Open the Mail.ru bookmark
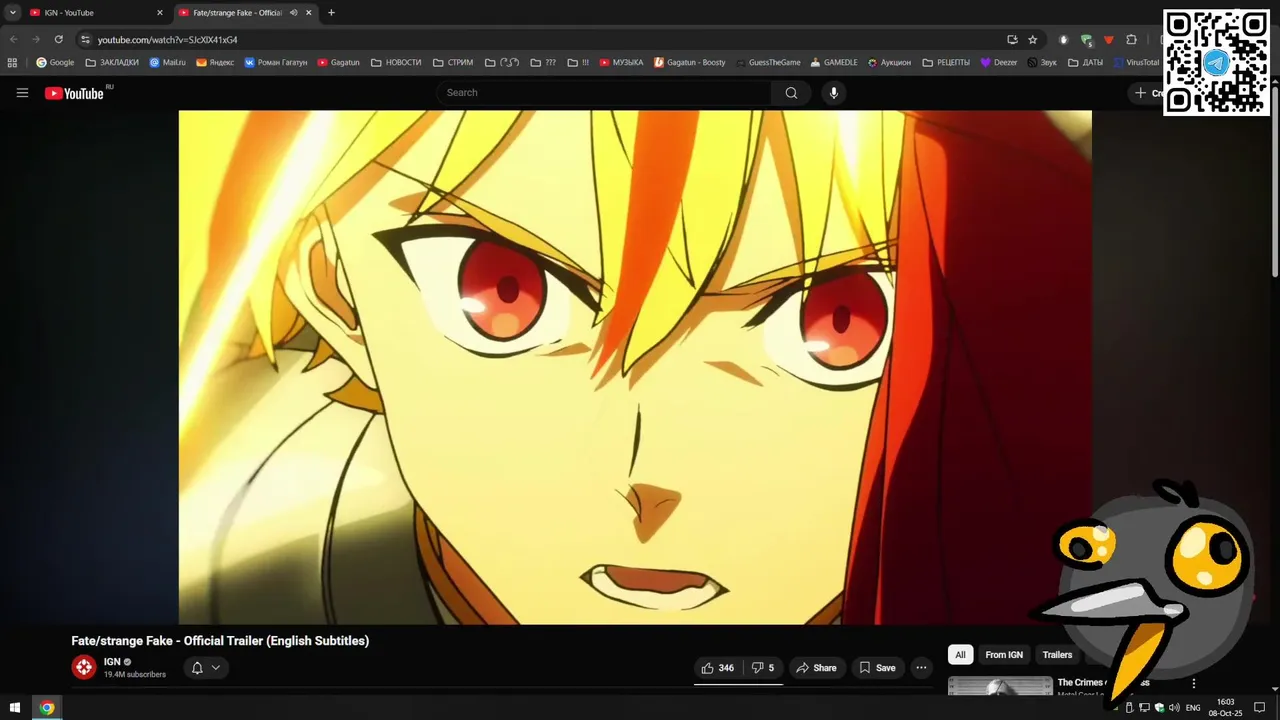 point(168,62)
